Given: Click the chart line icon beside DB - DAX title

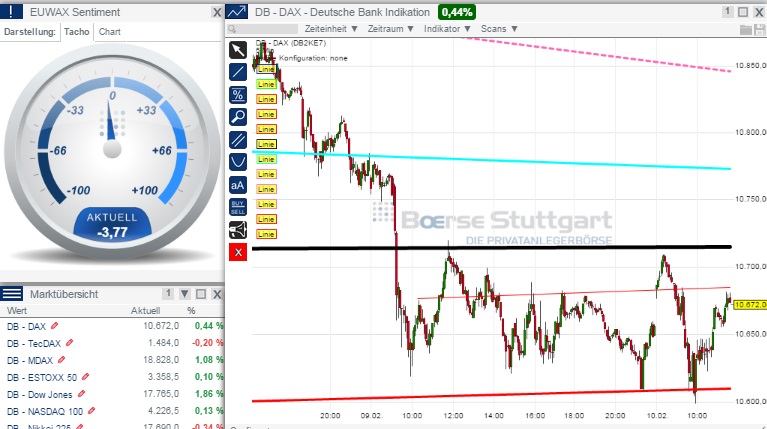Looking at the screenshot, I should click(x=237, y=12).
